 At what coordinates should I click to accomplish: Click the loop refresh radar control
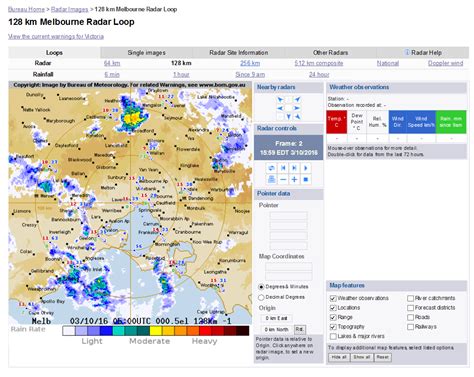[x=272, y=168]
